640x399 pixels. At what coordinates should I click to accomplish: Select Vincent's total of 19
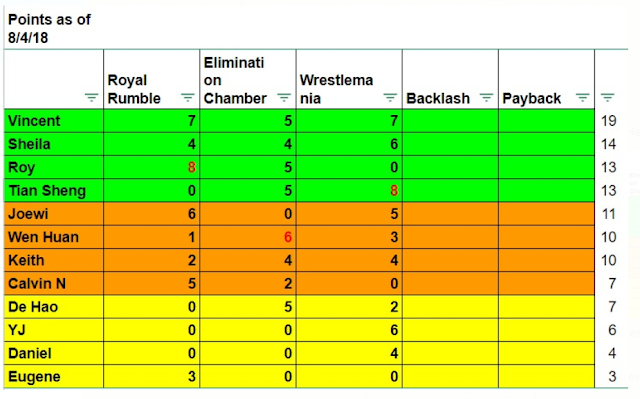coord(611,121)
